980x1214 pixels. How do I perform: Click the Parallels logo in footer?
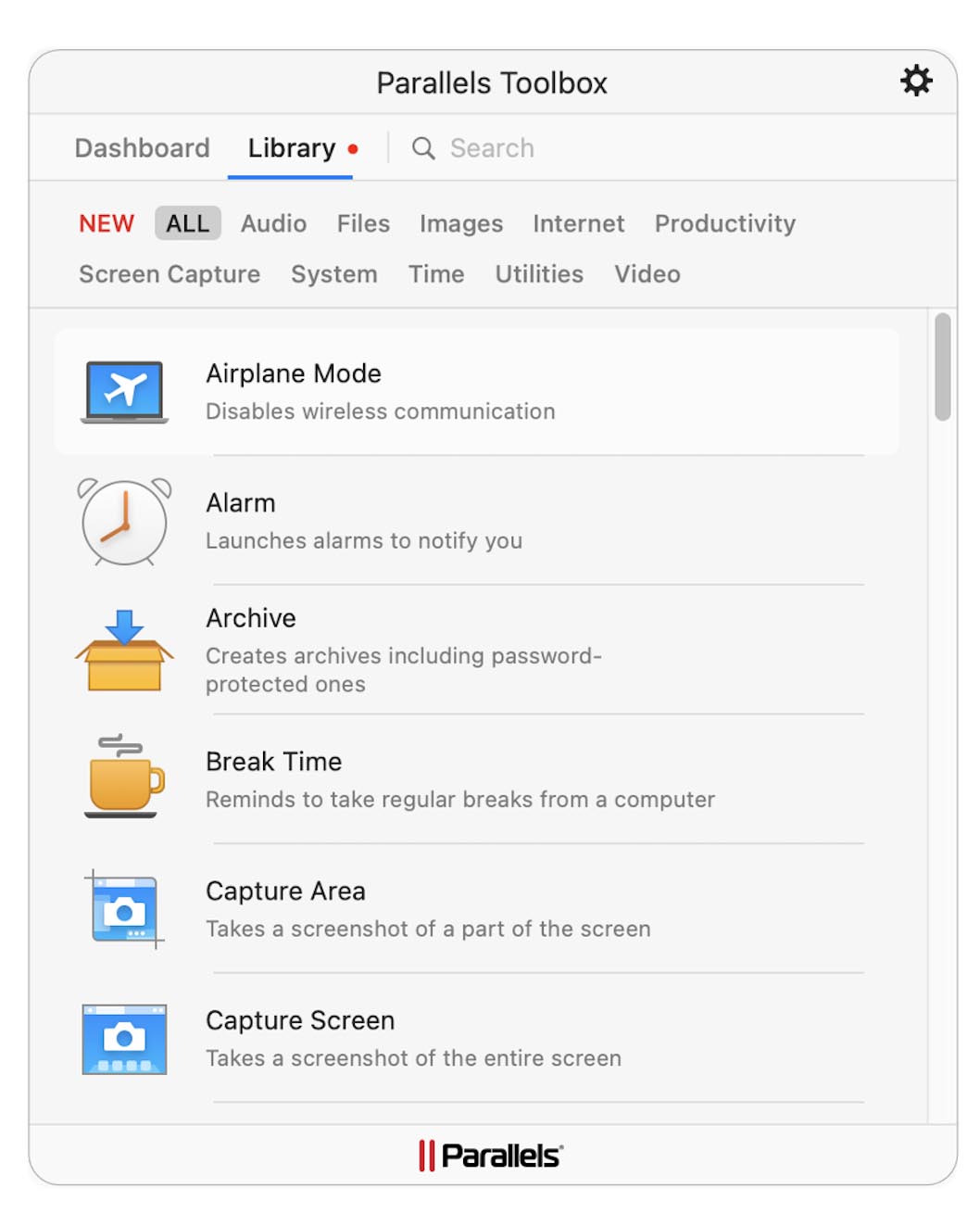(490, 1156)
